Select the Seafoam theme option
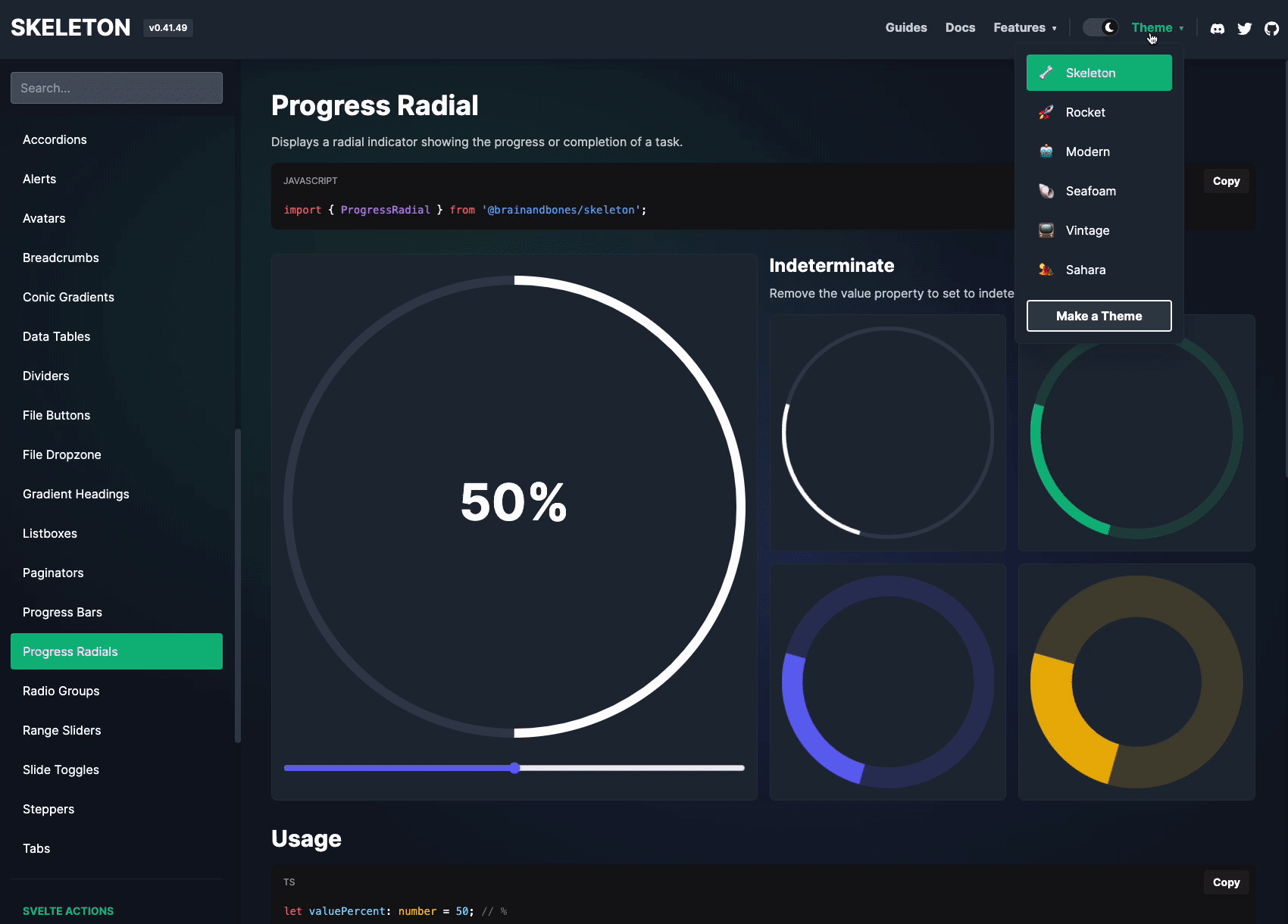This screenshot has height=924, width=1288. pyautogui.click(x=1099, y=191)
